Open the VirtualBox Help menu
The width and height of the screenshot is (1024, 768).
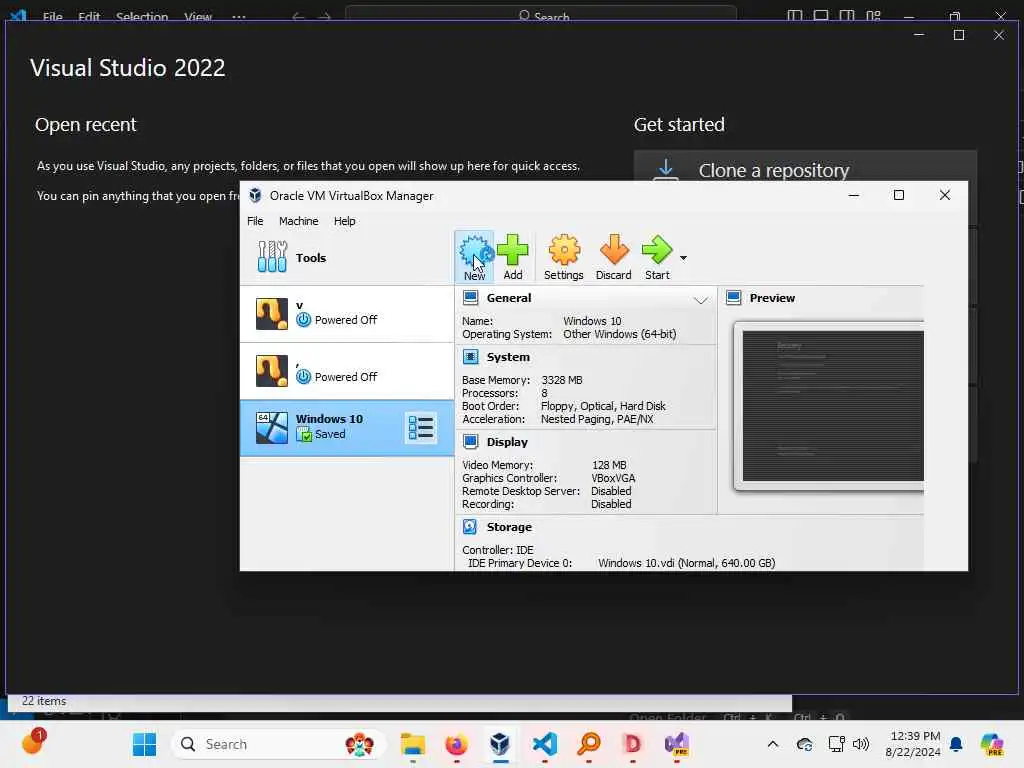[345, 221]
